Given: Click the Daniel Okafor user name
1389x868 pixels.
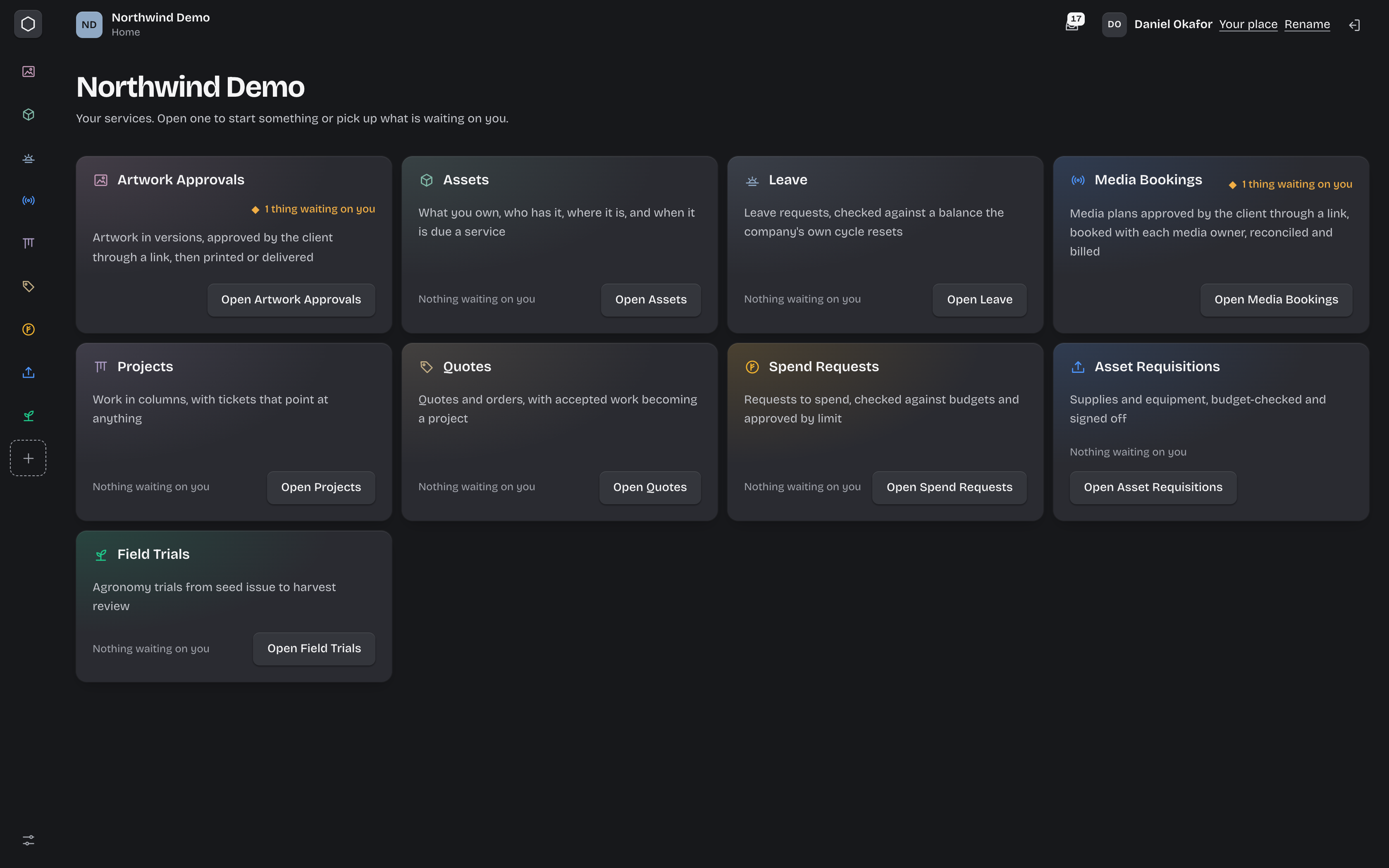Looking at the screenshot, I should 1173,24.
